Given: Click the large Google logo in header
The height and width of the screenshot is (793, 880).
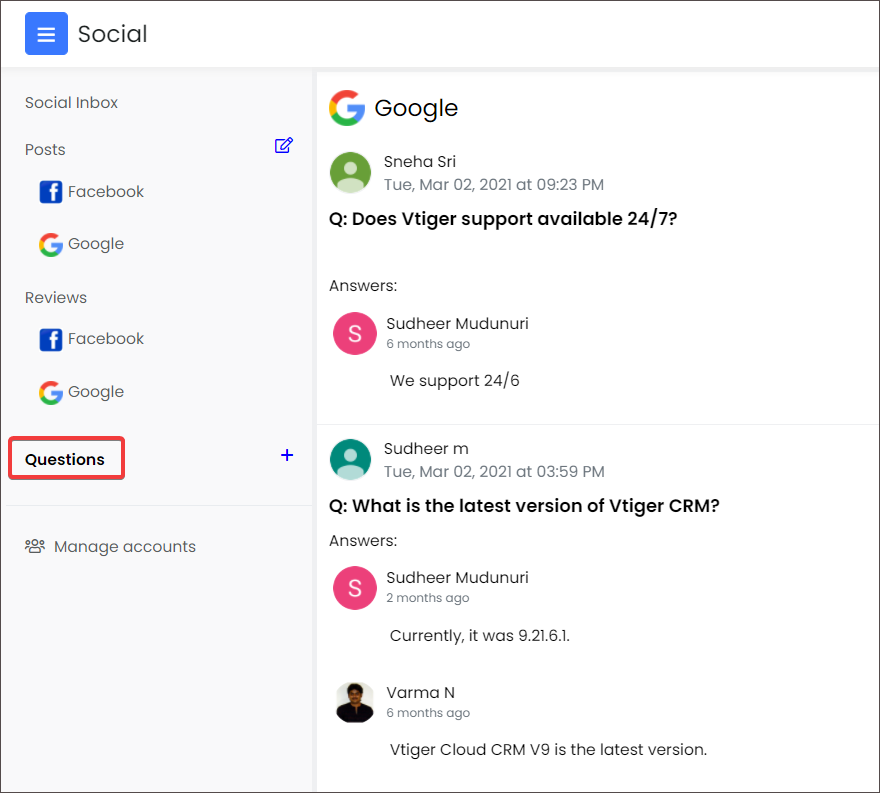Looking at the screenshot, I should [x=347, y=108].
